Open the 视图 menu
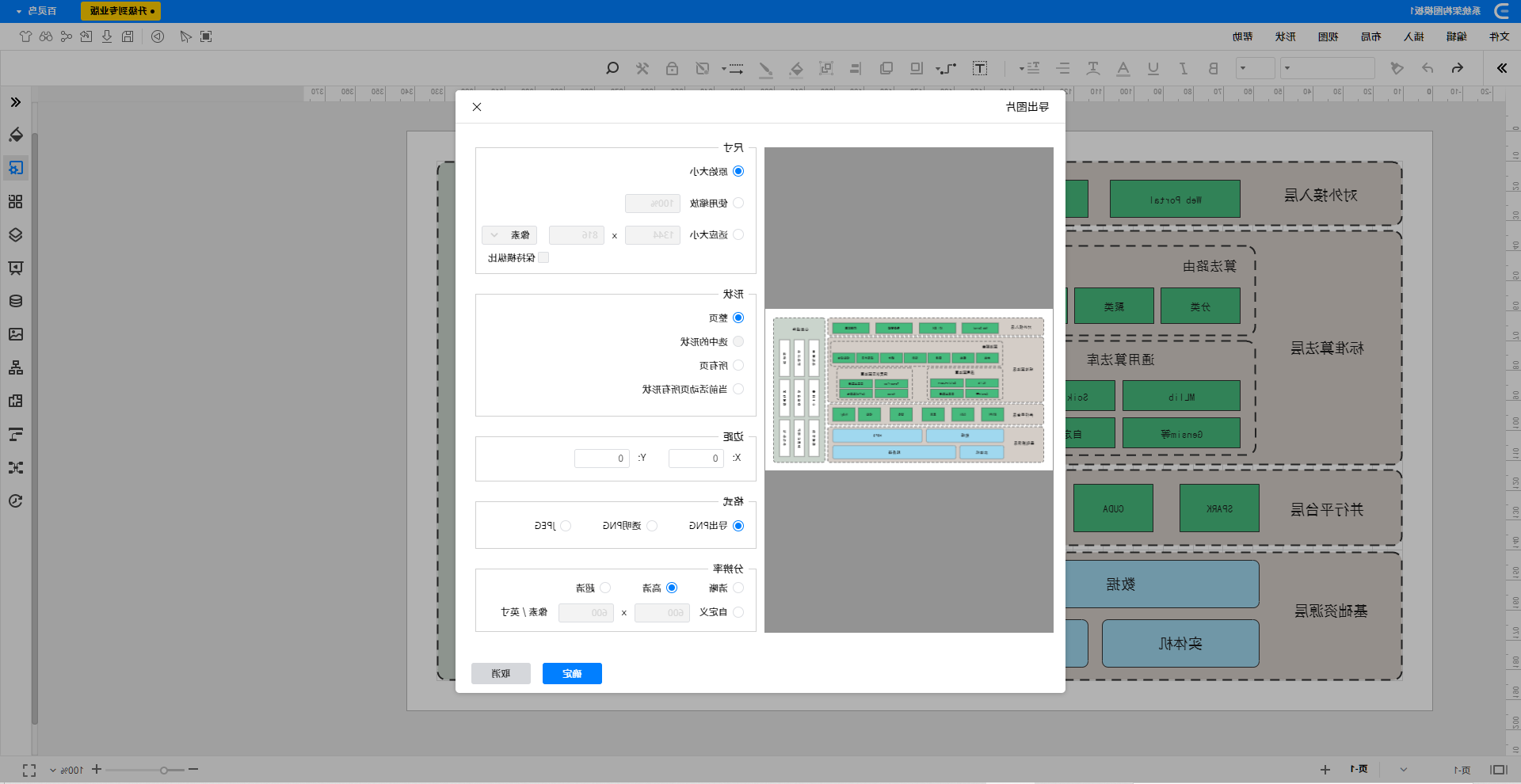The height and width of the screenshot is (784, 1521). 1328,36
